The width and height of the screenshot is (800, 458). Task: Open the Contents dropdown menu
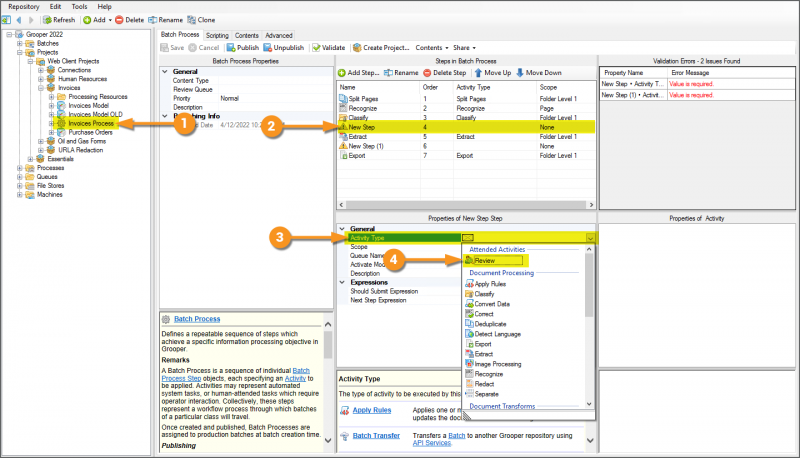(432, 47)
